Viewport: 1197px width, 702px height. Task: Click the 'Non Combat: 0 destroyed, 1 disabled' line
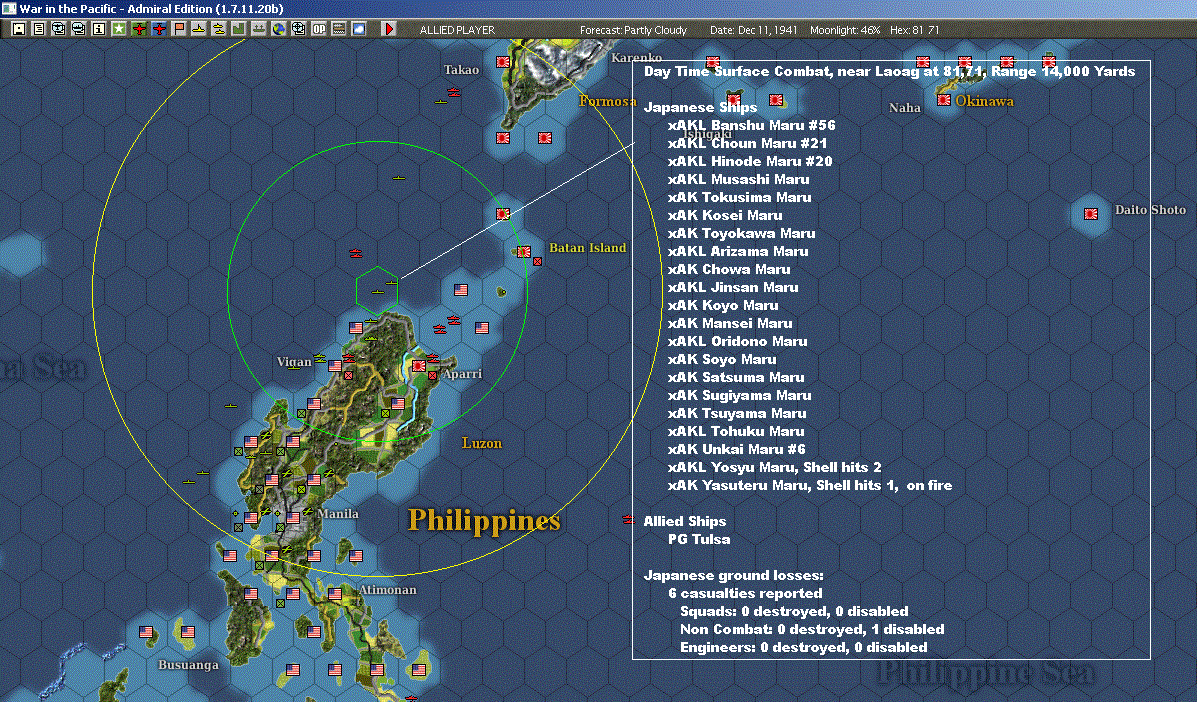pos(811,630)
